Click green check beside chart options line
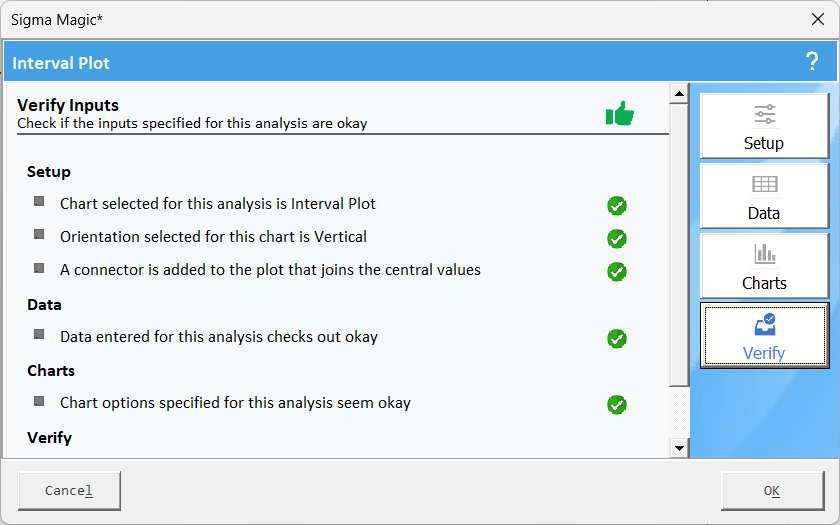 pyautogui.click(x=617, y=404)
